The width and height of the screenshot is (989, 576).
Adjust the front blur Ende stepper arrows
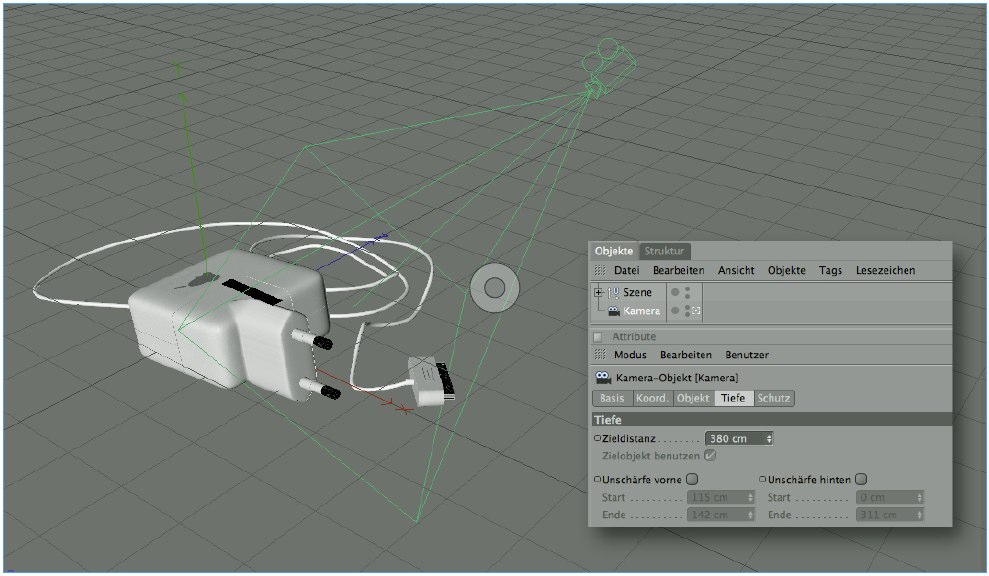pyautogui.click(x=751, y=515)
